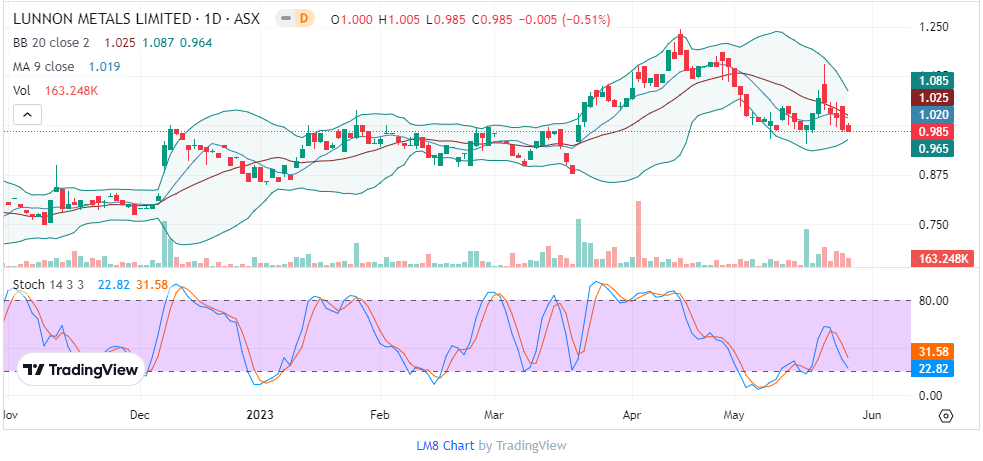Click the 2023 label on time axis
Viewport: 983px width, 461px height.
260,414
